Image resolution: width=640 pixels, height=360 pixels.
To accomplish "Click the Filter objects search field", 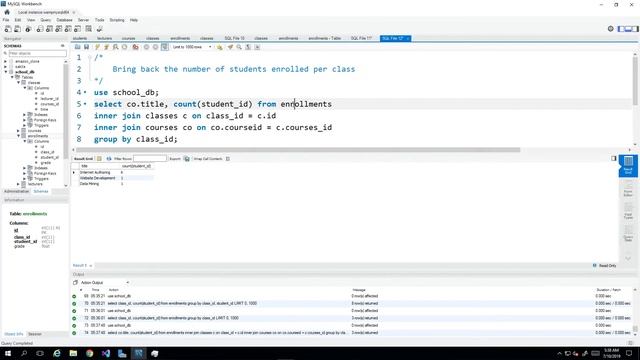I will [37, 53].
